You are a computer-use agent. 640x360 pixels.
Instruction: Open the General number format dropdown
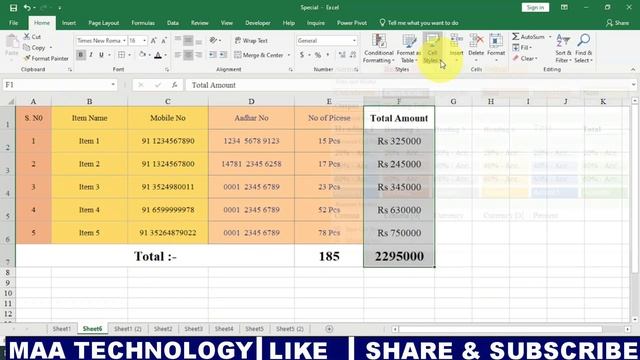tap(354, 41)
